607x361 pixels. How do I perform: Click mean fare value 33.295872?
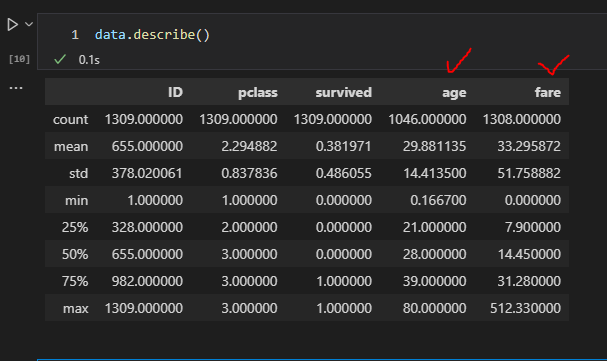tap(529, 146)
